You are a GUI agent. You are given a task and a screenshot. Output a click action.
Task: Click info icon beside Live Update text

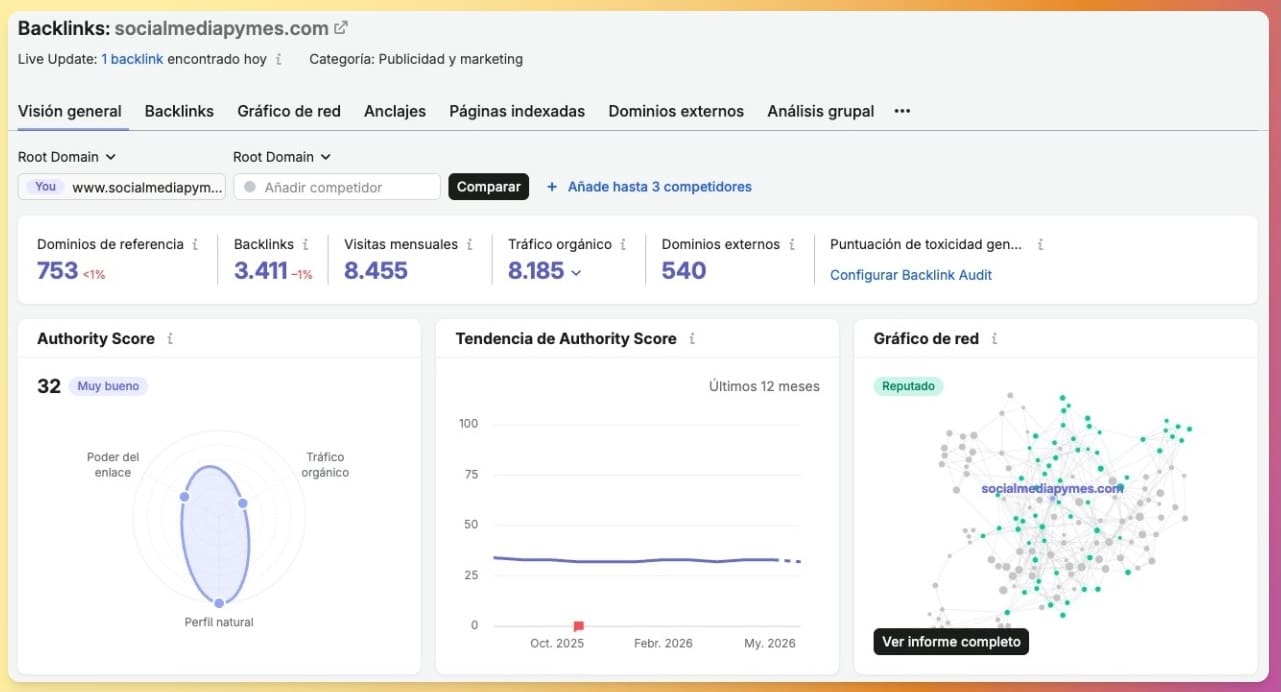point(278,59)
